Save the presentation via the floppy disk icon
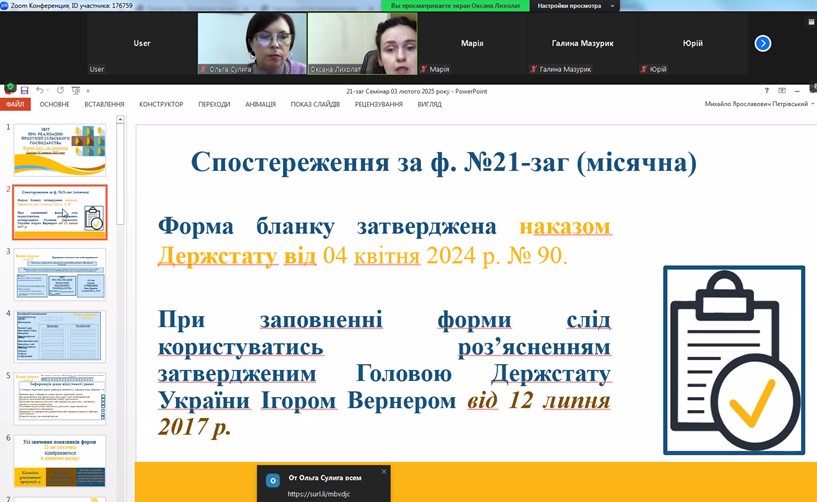Screen dimensions: 817x502 click(x=24, y=91)
